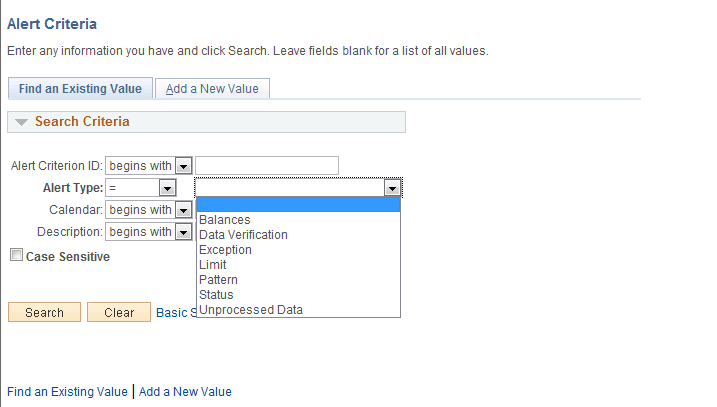The image size is (717, 407).
Task: Open the Description operator dropdown
Action: pyautogui.click(x=183, y=232)
